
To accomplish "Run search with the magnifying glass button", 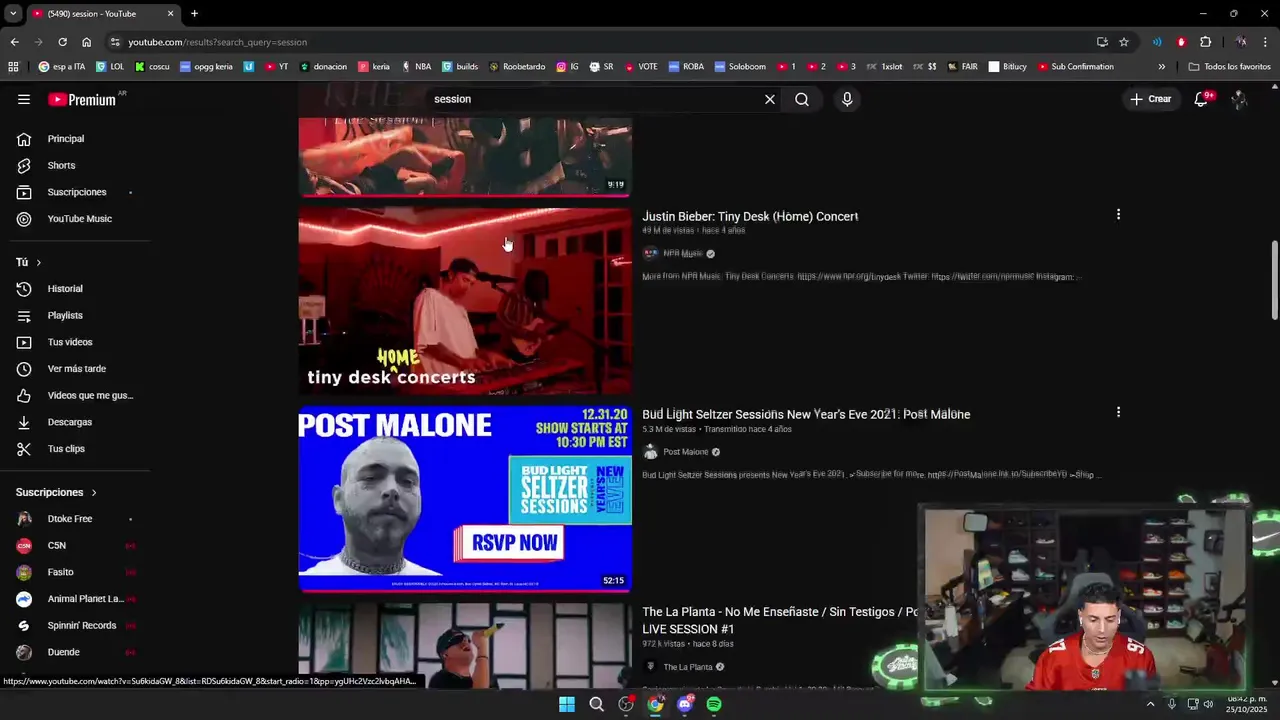I will coord(802,99).
